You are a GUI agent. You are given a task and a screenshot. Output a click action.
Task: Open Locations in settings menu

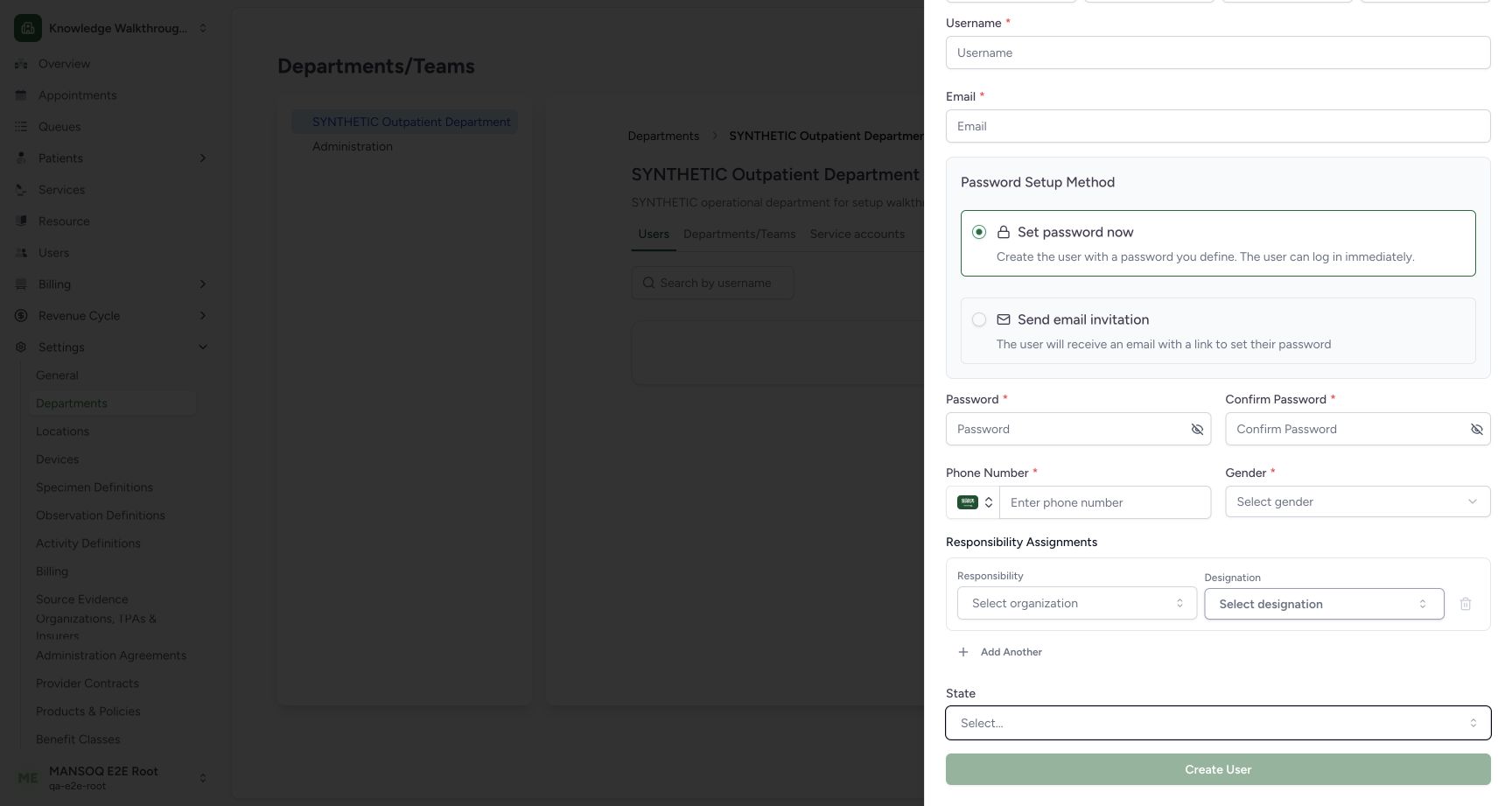62,431
